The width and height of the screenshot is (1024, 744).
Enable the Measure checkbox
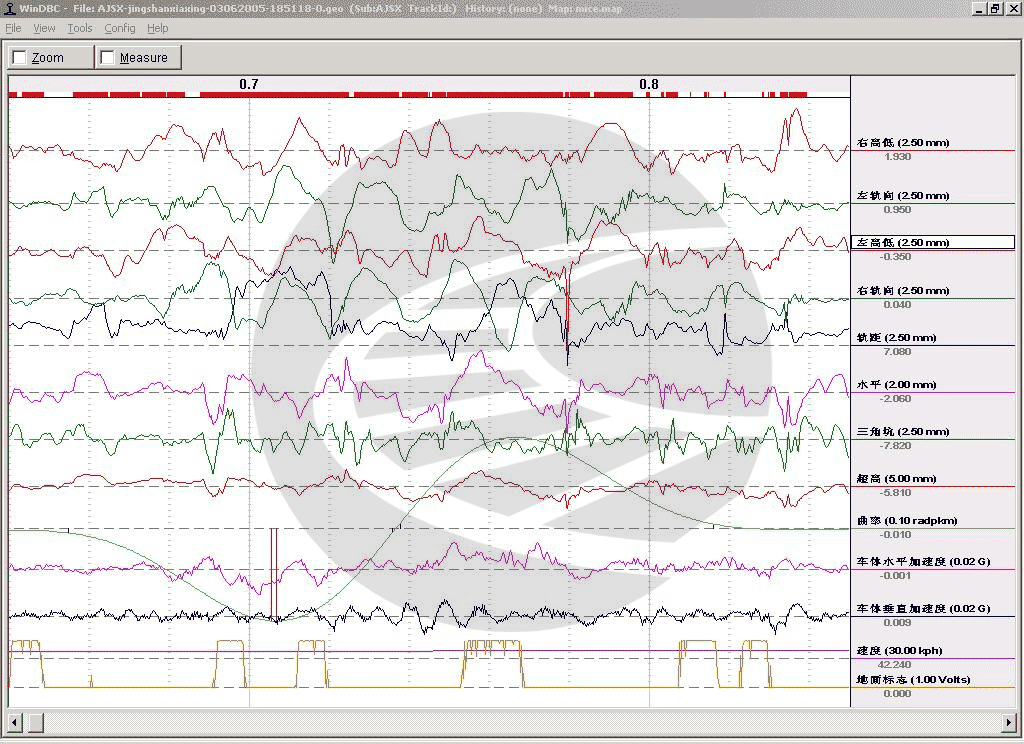tap(106, 57)
